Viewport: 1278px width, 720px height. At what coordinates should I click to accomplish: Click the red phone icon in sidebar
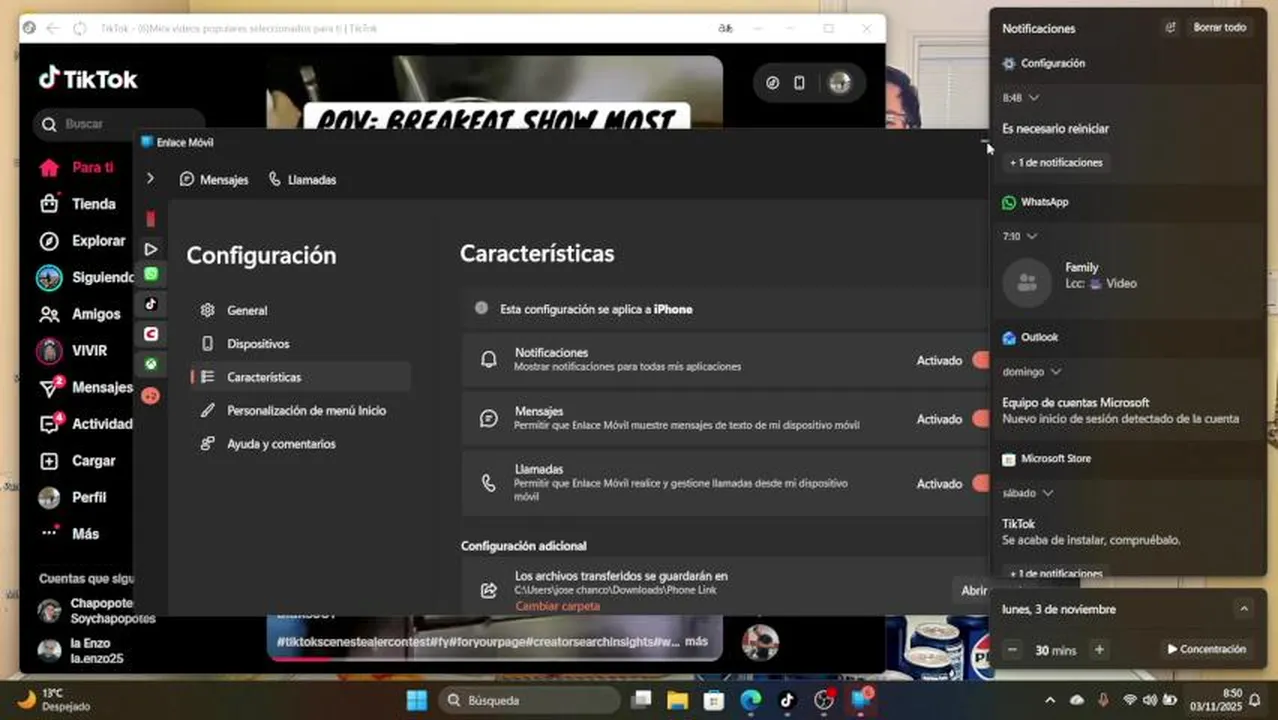151,219
